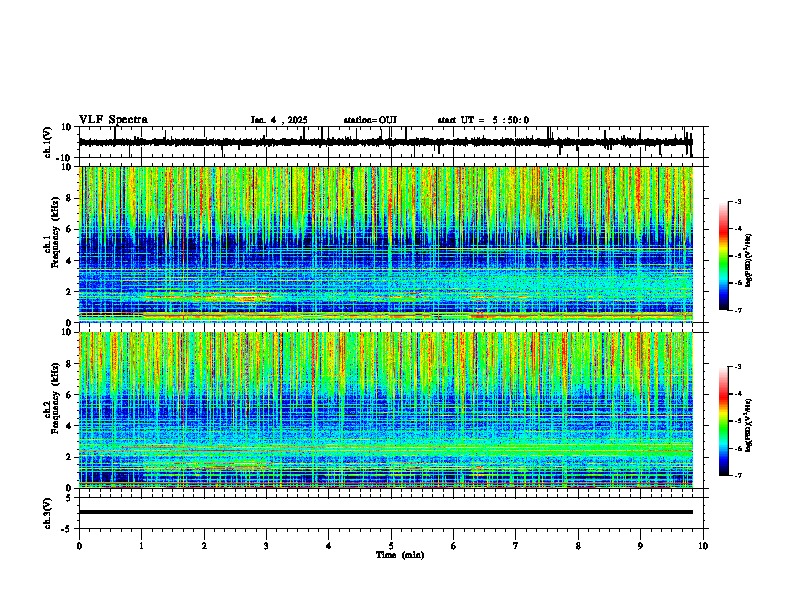Click the log(PSD) label beside ch.1 color bar
792x612 pixels.
point(749,261)
